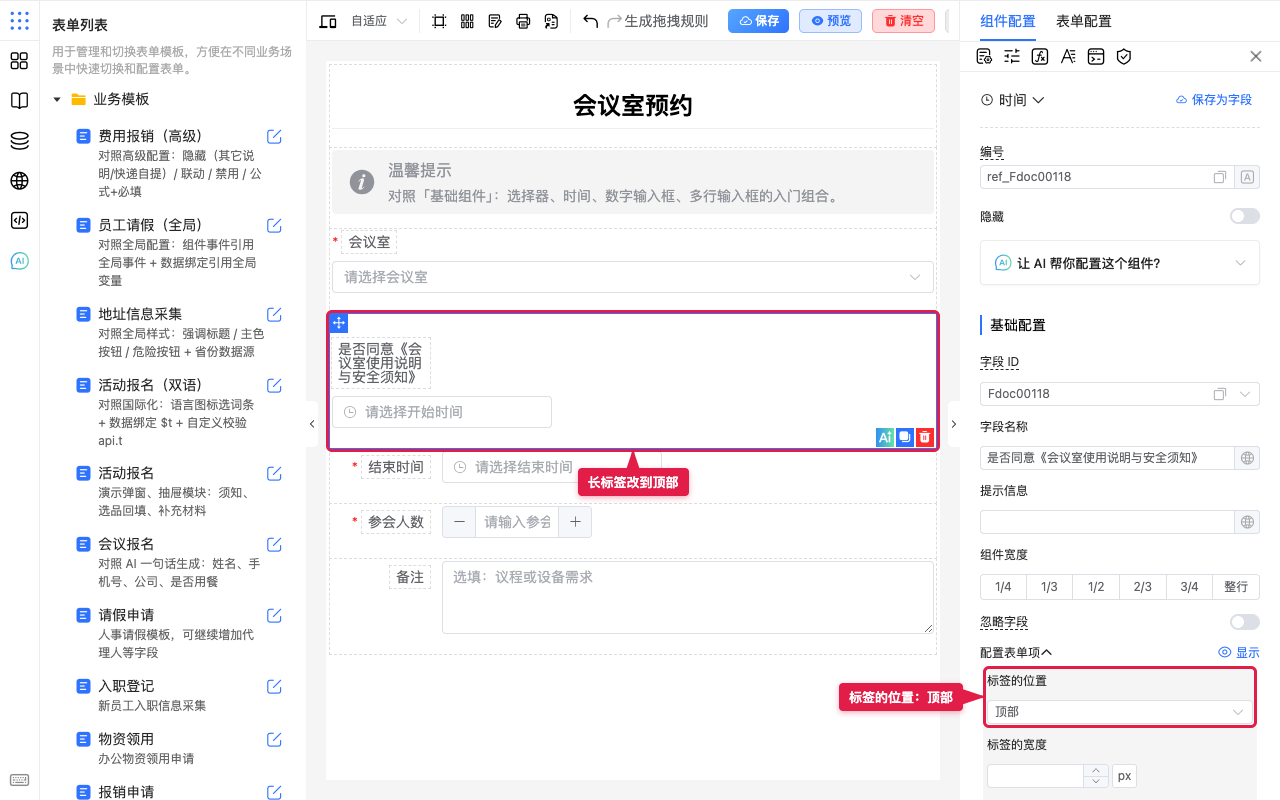
Task: Click the edit-note icon in the top toolbar
Action: click(x=495, y=21)
